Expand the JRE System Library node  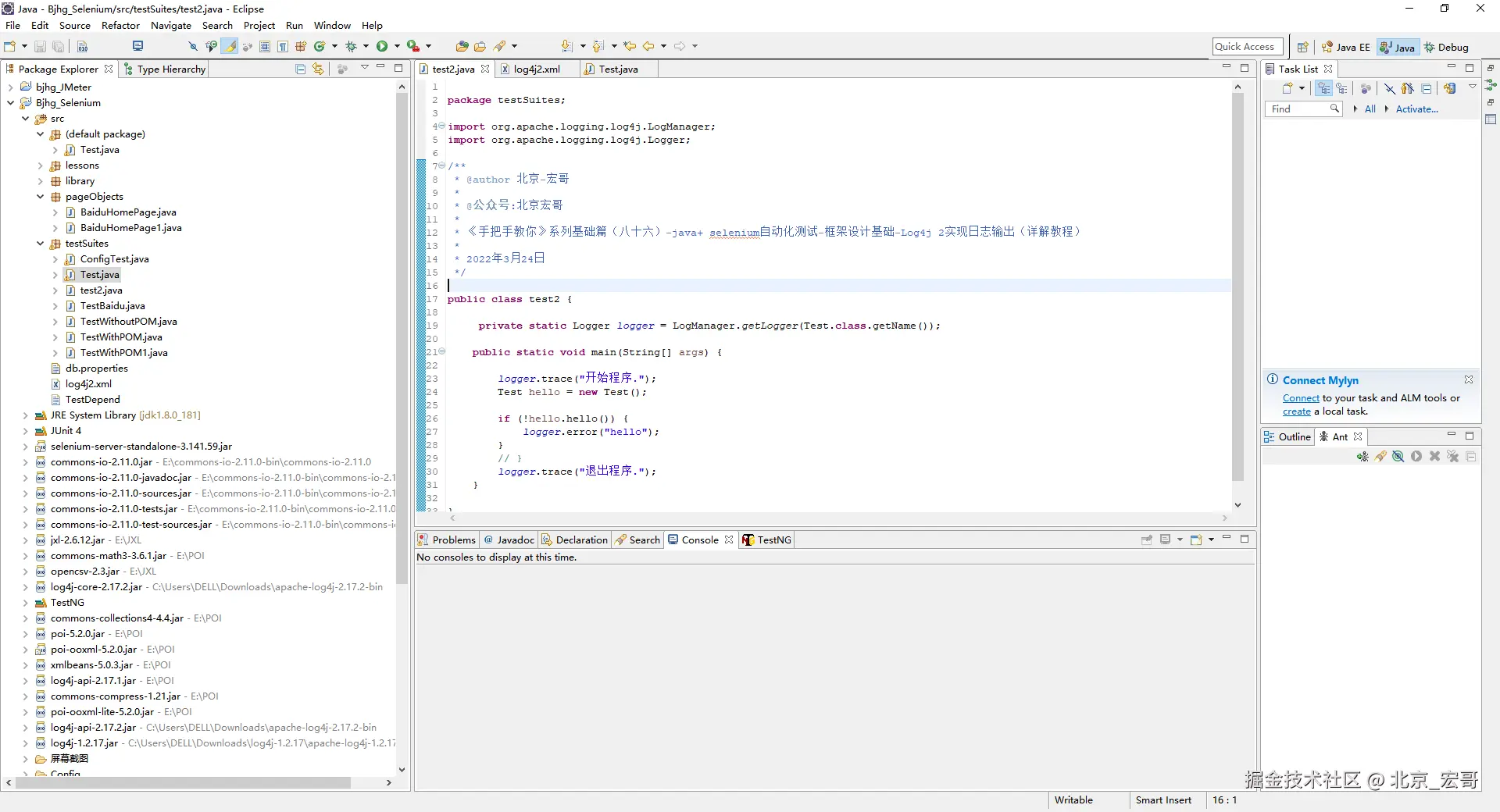pos(25,415)
